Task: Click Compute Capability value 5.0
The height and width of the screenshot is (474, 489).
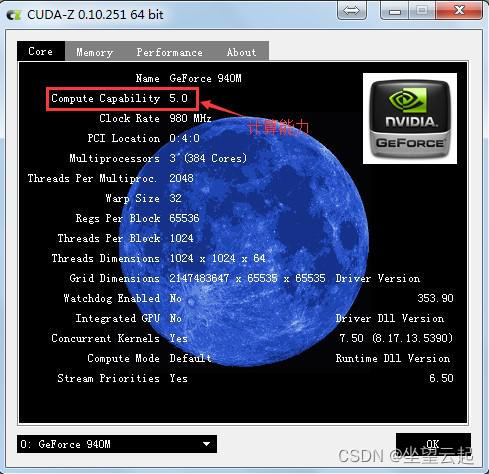Action: [x=178, y=98]
